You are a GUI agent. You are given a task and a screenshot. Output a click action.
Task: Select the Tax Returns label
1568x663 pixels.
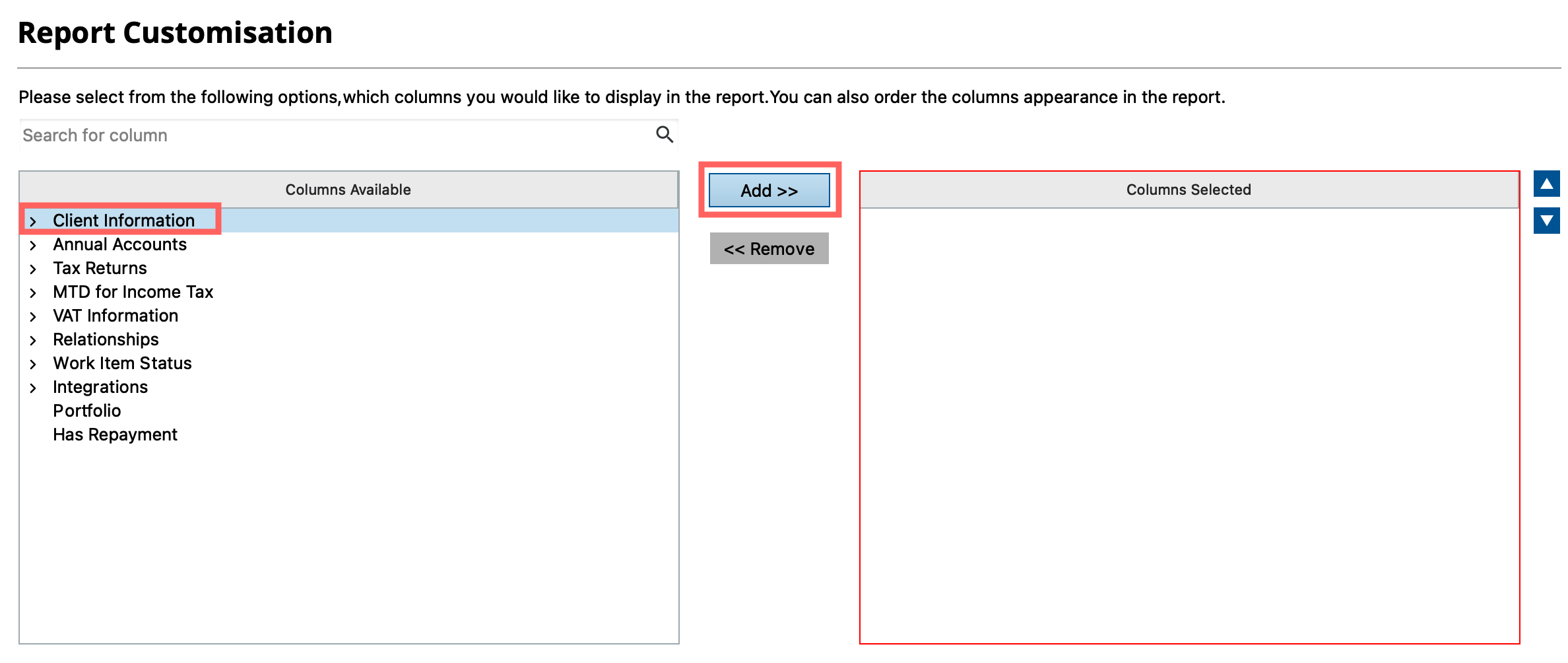(x=100, y=268)
